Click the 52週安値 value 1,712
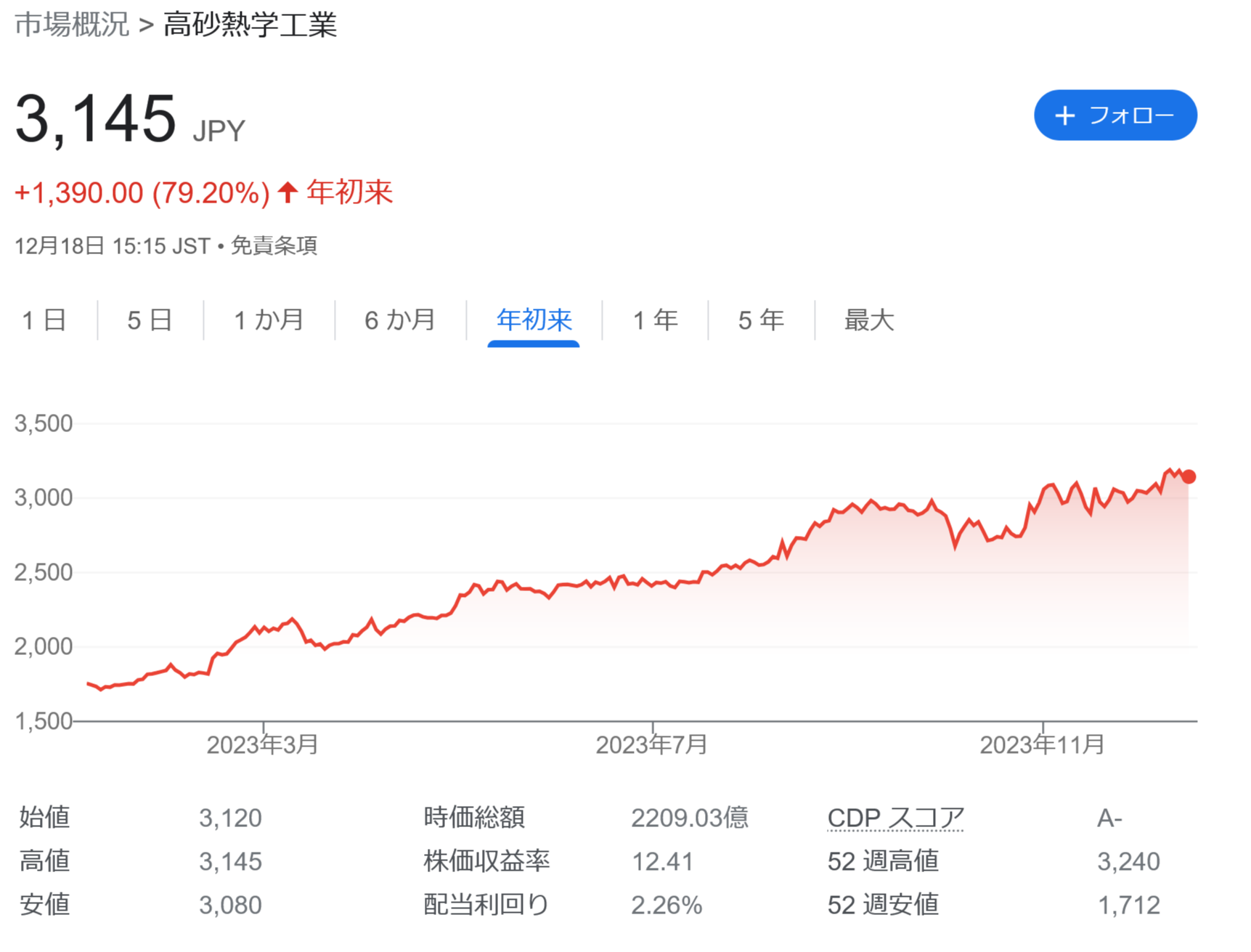The image size is (1251, 952). [x=1128, y=906]
